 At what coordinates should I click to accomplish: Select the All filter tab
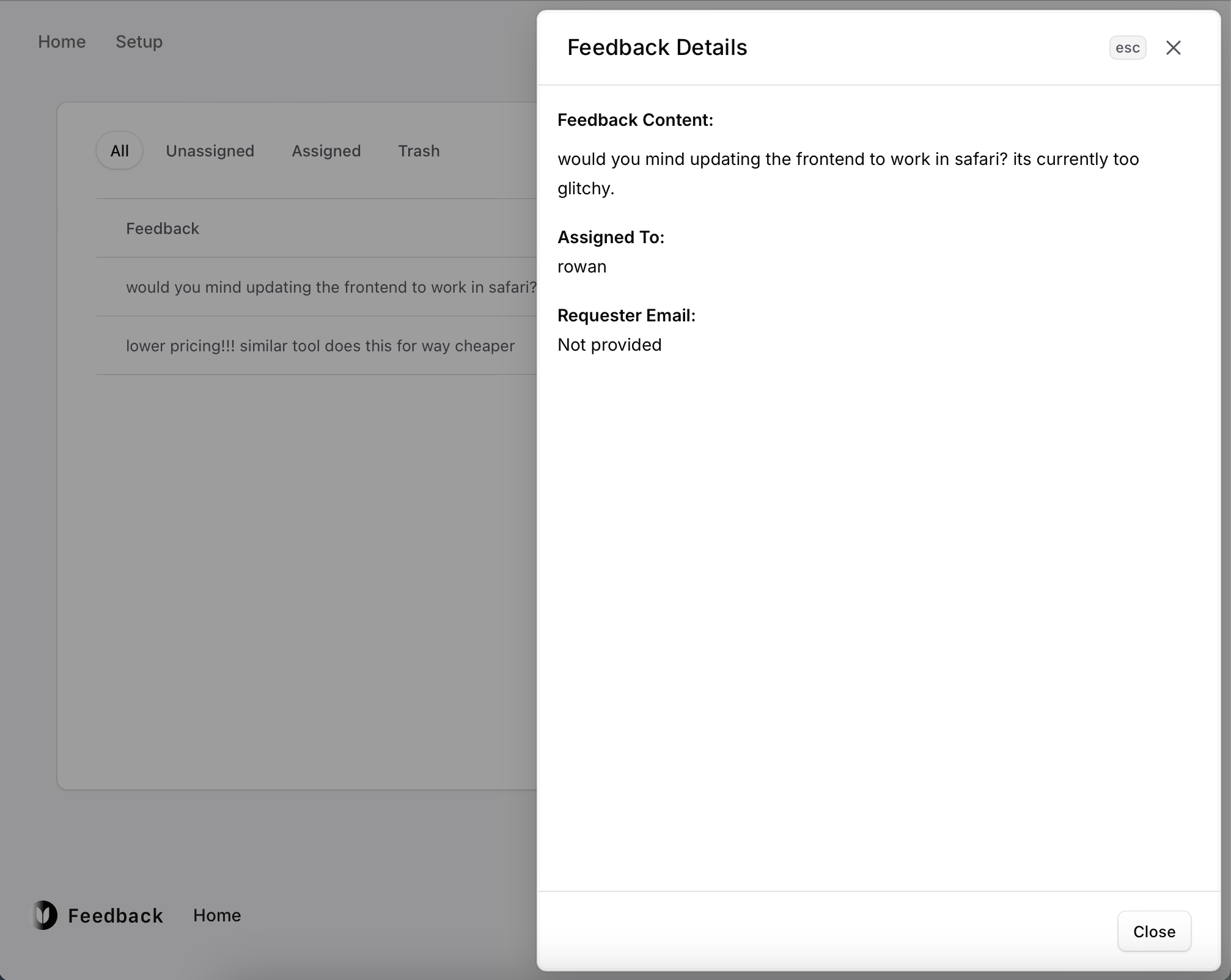(119, 151)
